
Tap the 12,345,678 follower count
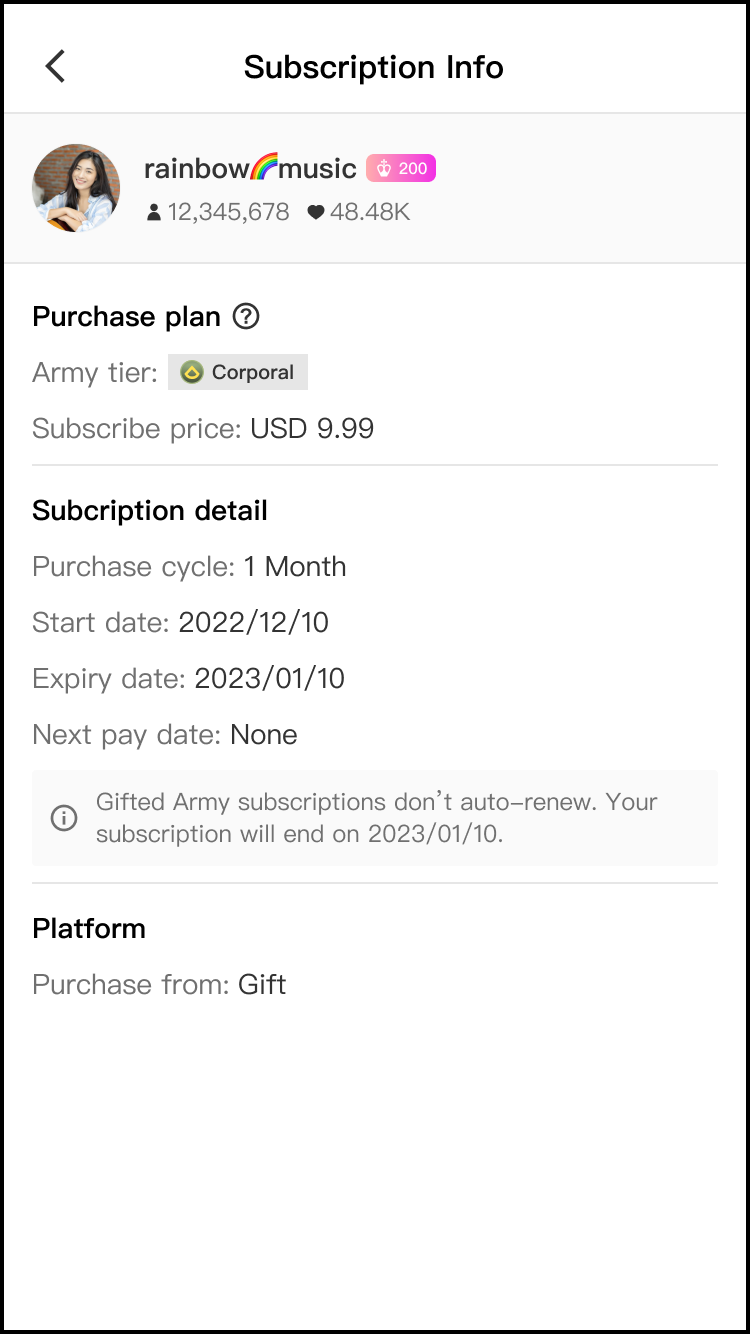tap(228, 213)
